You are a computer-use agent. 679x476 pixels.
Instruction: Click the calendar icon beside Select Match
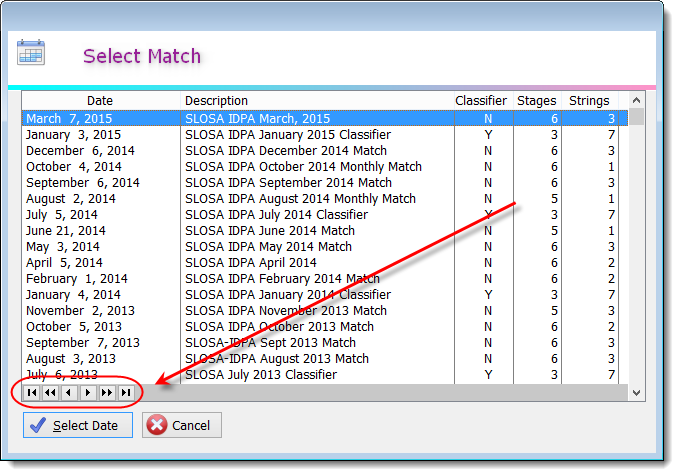31,52
